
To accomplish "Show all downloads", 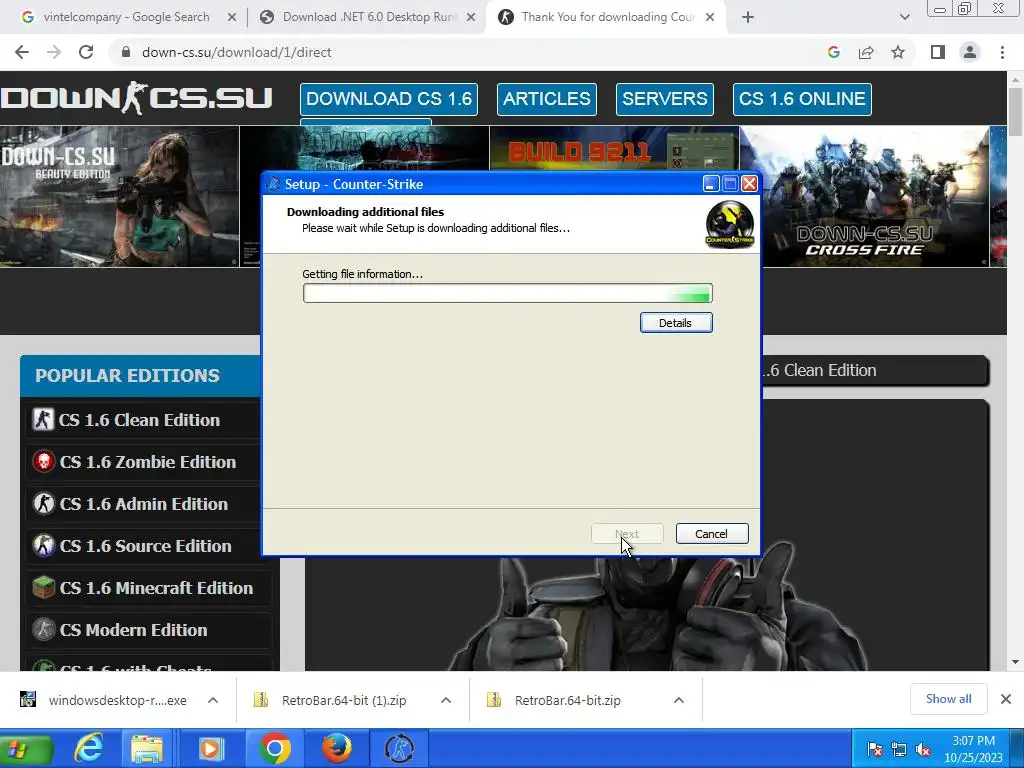I will click(948, 699).
